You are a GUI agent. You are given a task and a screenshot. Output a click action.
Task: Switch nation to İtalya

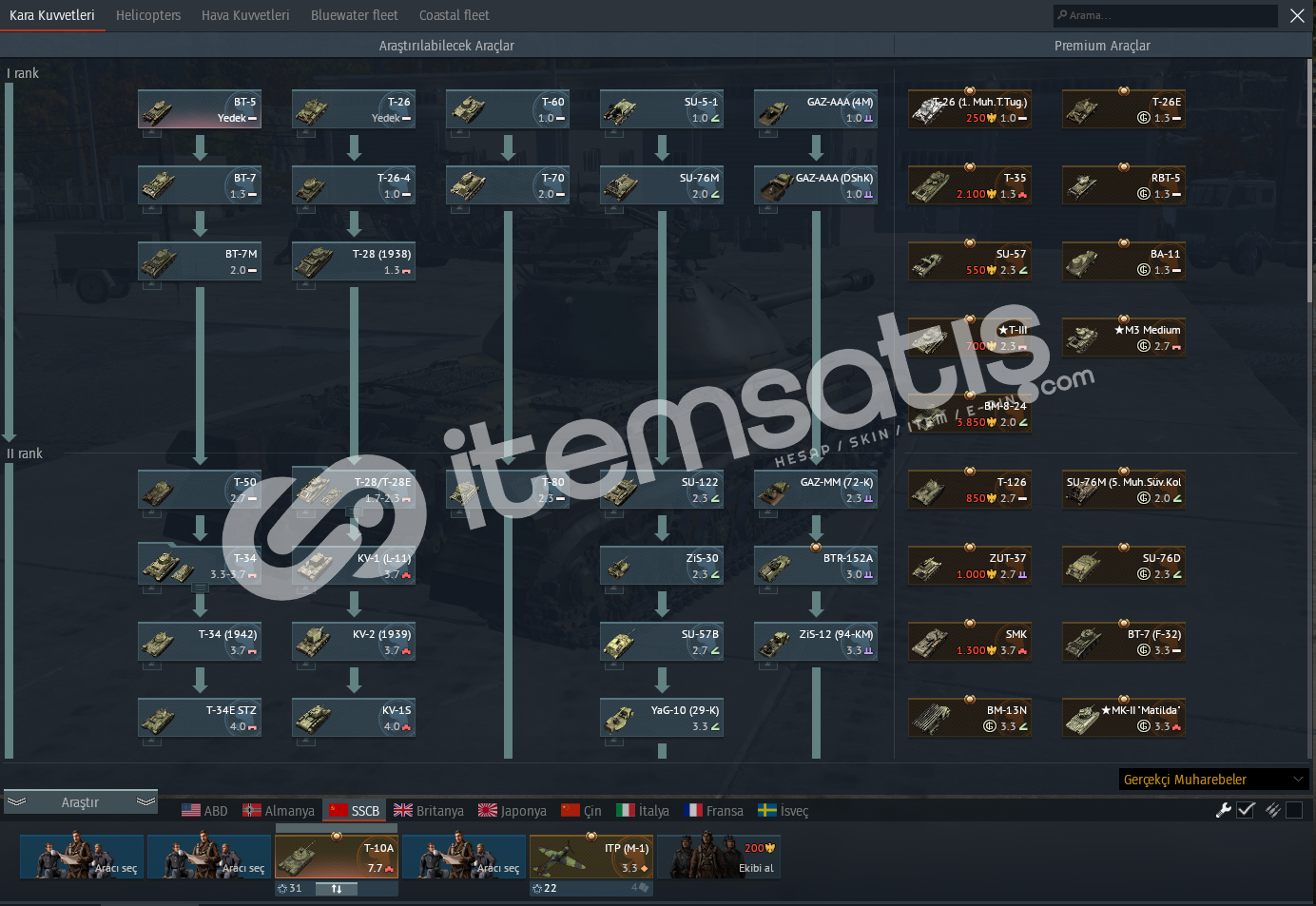click(x=643, y=811)
